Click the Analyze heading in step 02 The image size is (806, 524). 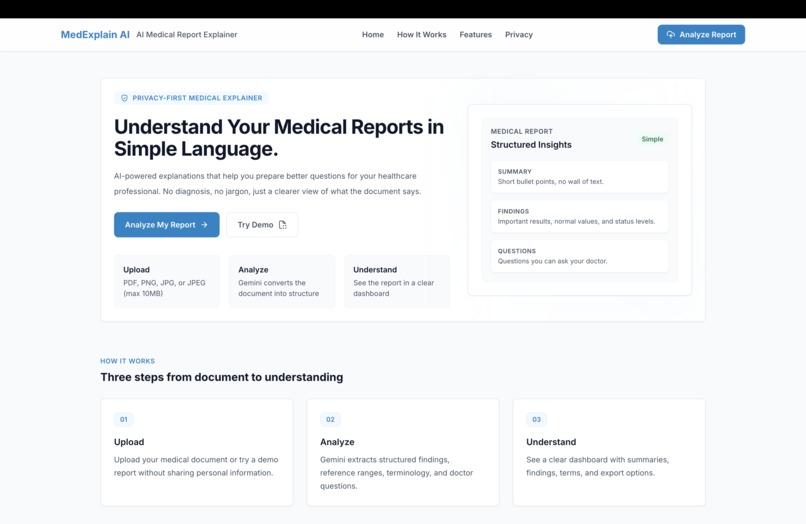coord(337,442)
